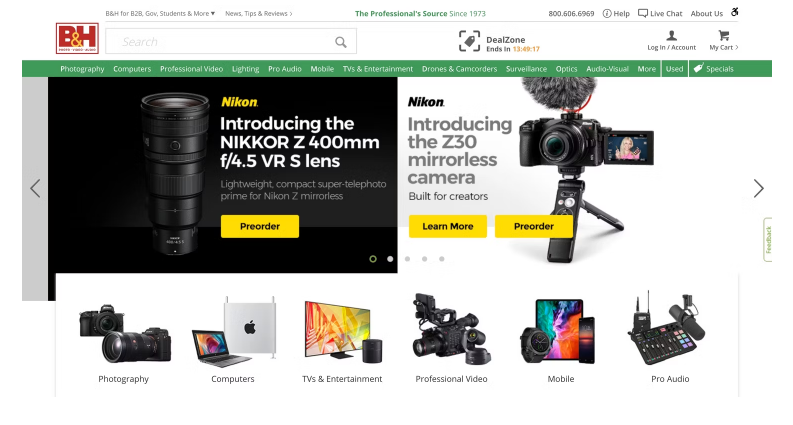Click the B&H logo
Image resolution: width=793 pixels, height=425 pixels.
[x=77, y=38]
